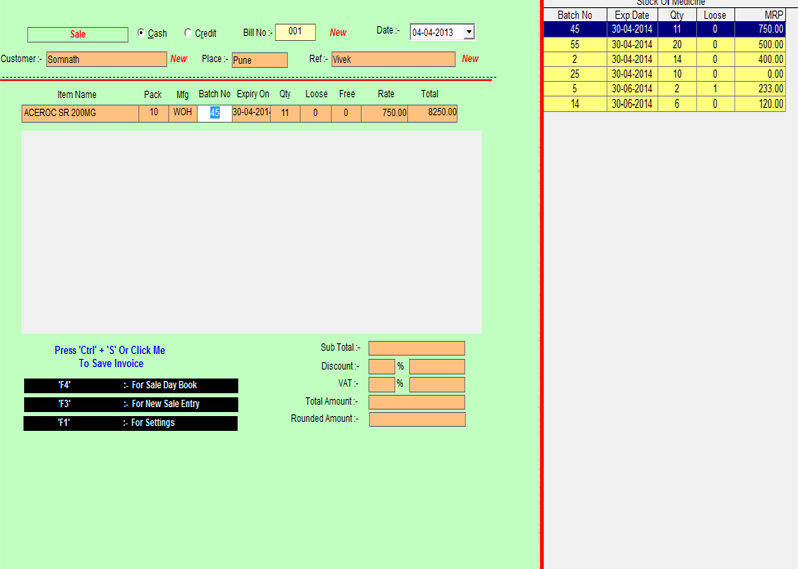Click the Sale type field
The height and width of the screenshot is (569, 798).
[x=77, y=34]
